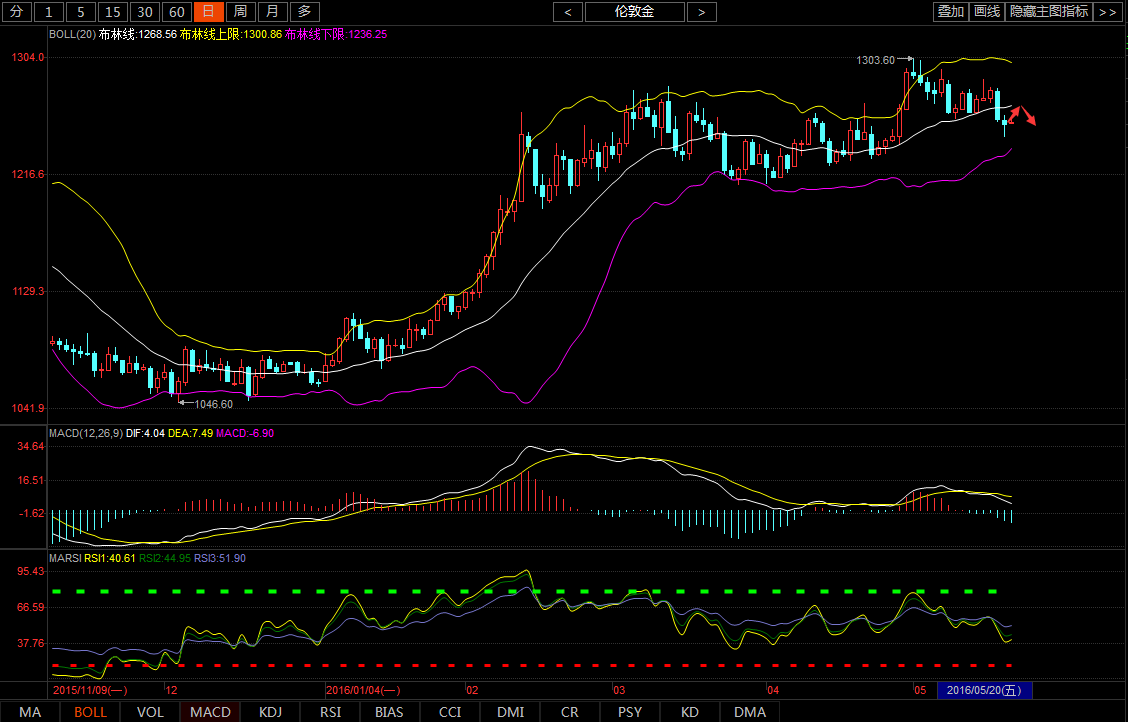1128x722 pixels.
Task: Click the 1216.6 price axis label
Action: coord(29,174)
